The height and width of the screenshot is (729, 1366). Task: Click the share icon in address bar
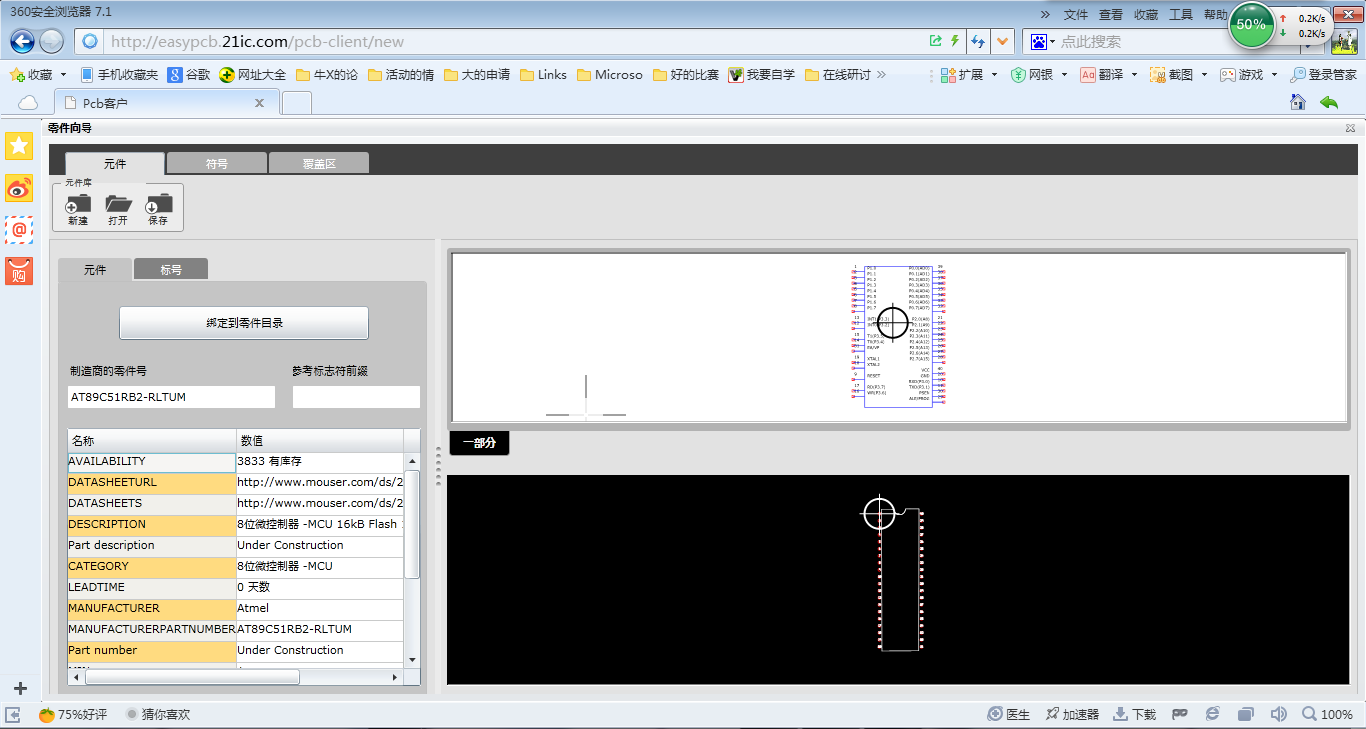coord(936,41)
